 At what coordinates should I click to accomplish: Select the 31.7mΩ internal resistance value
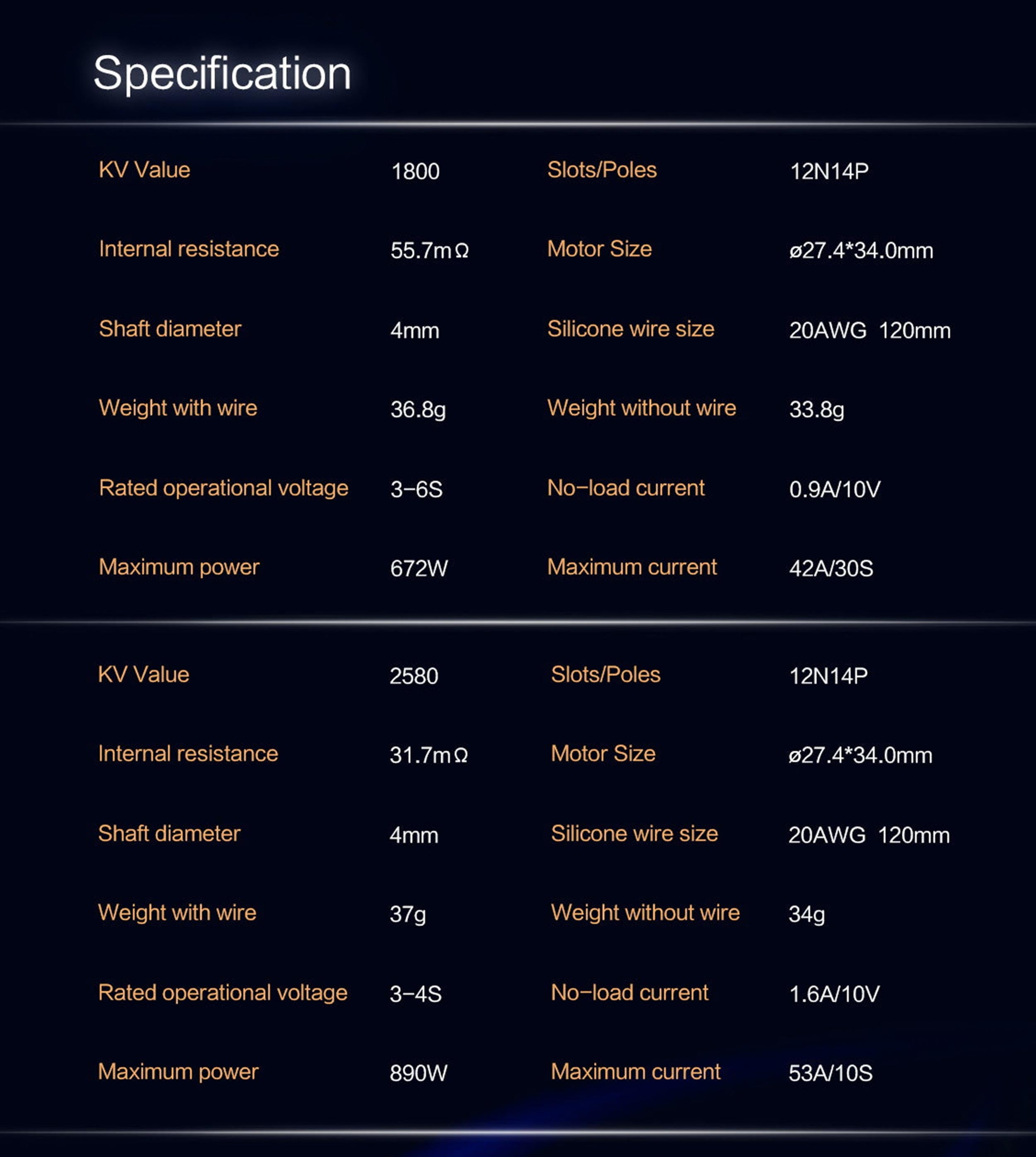pos(428,755)
